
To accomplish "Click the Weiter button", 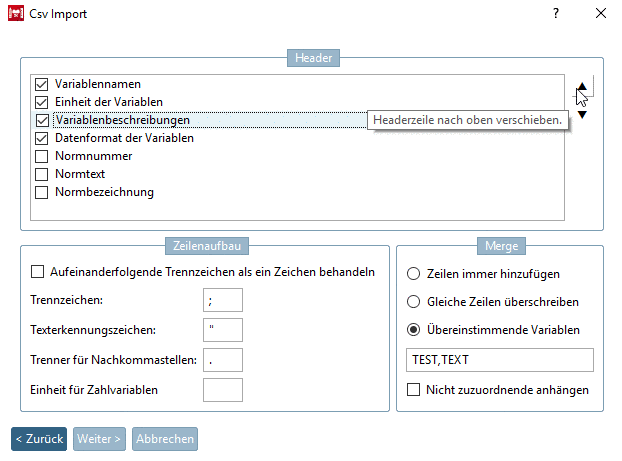I will point(99,439).
